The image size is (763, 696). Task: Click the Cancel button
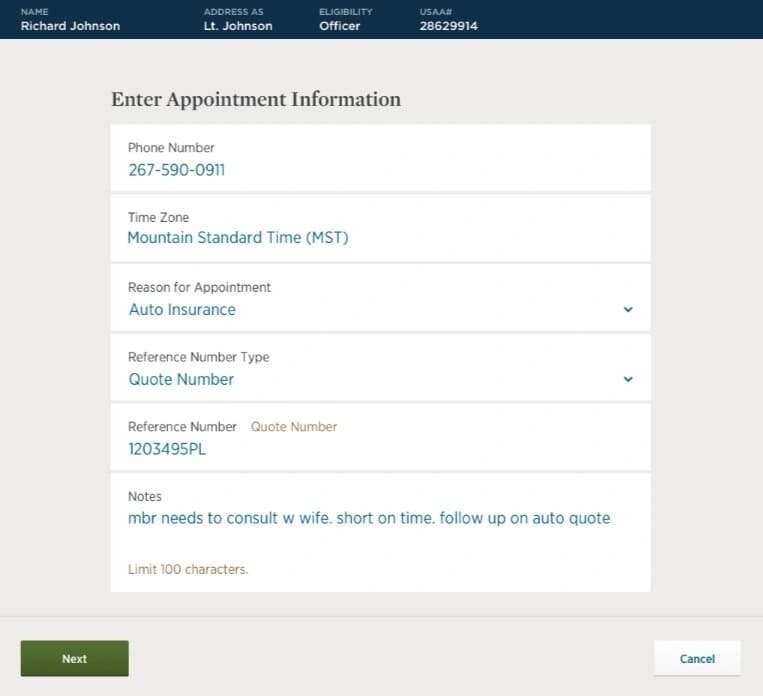tap(697, 658)
